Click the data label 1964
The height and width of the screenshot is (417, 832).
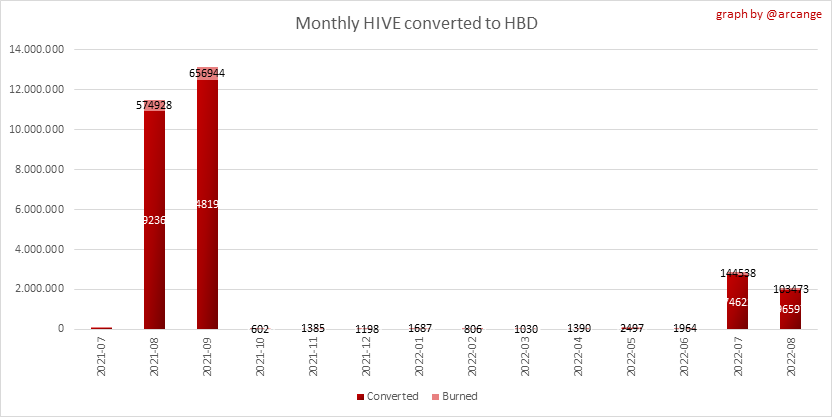pyautogui.click(x=684, y=328)
